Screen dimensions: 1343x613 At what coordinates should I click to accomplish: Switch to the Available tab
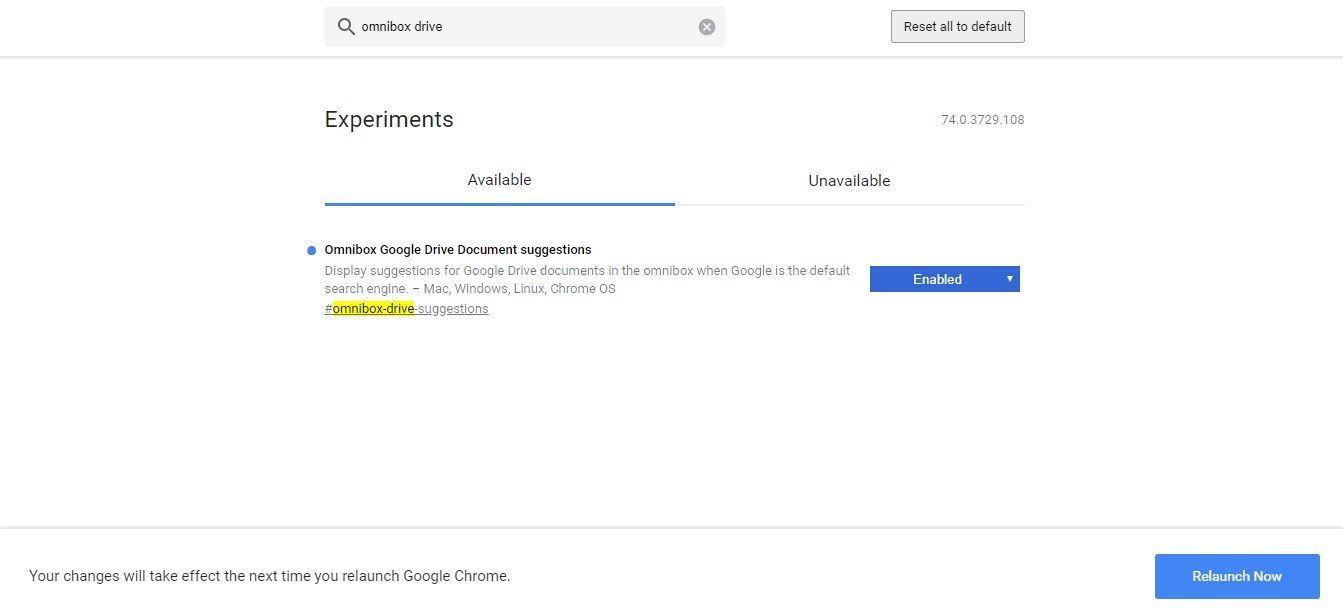click(499, 181)
